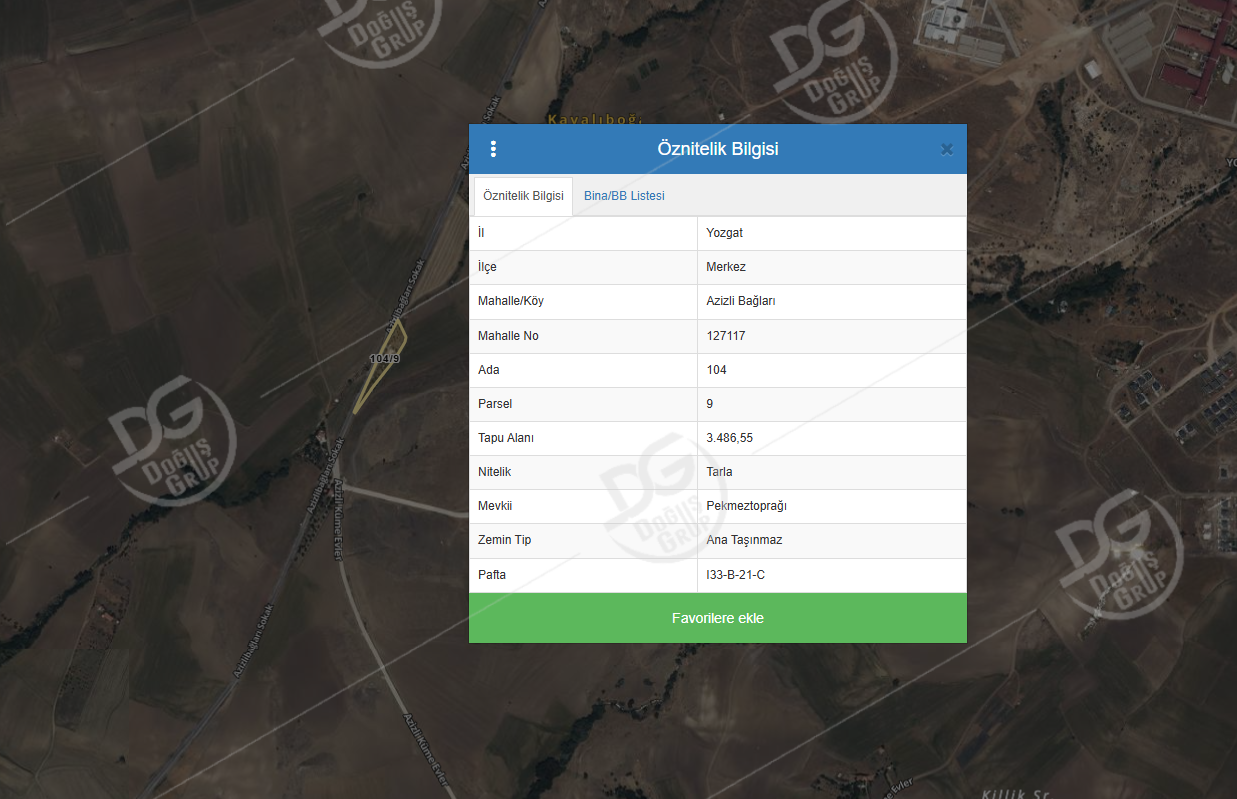The image size is (1237, 799).
Task: Click the Mahalle No value 127117
Action: pos(726,336)
